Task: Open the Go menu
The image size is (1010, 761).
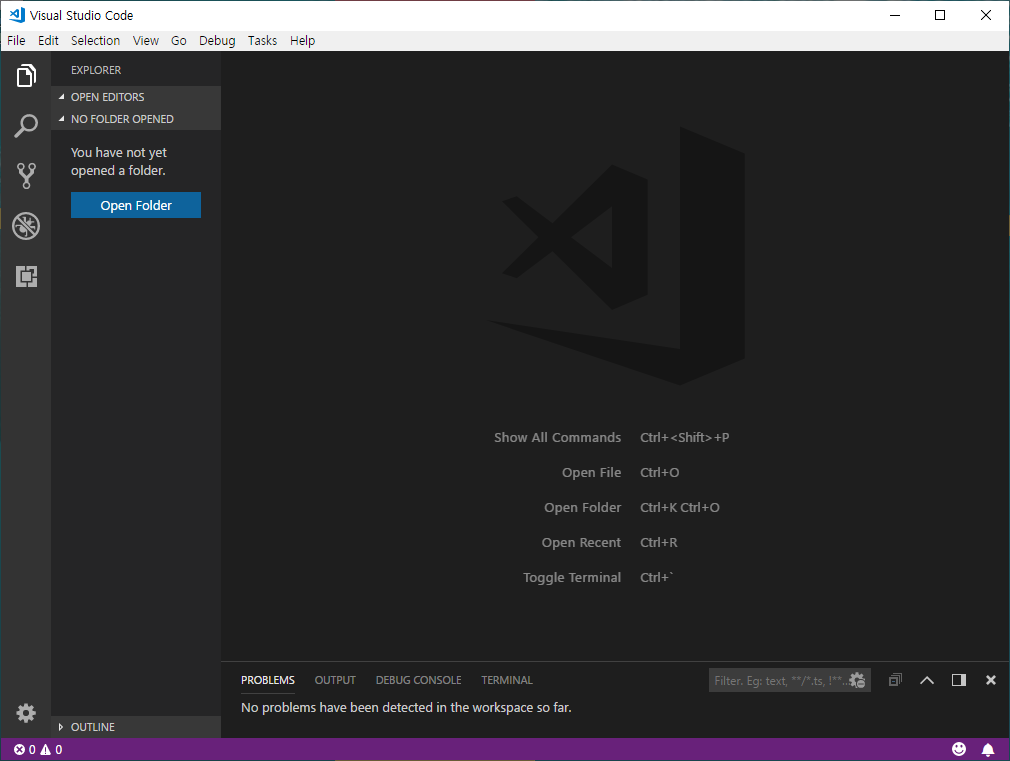Action: click(x=178, y=41)
